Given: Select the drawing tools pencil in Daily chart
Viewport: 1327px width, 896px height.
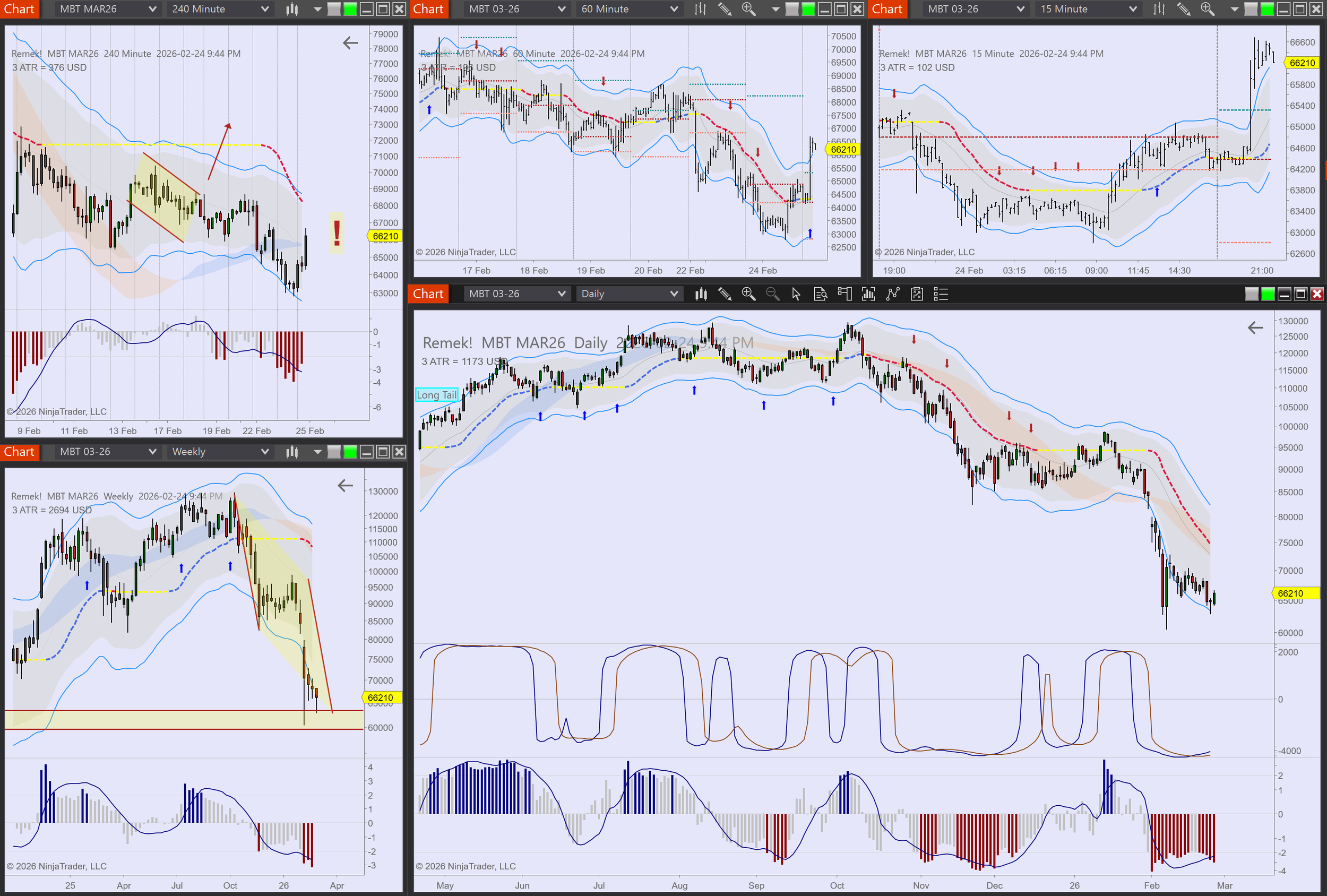Looking at the screenshot, I should coord(725,294).
